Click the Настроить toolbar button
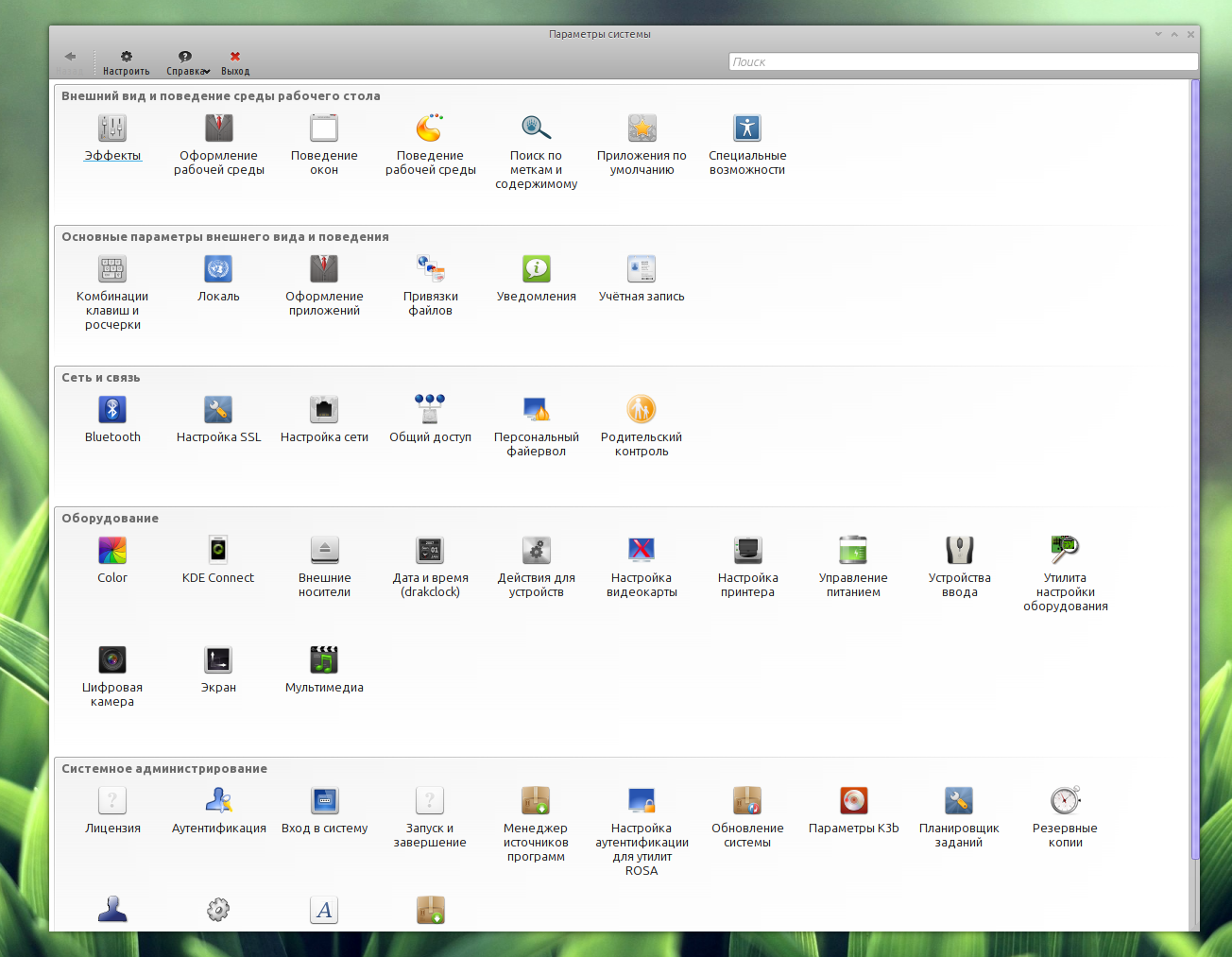This screenshot has width=1232, height=957. [x=127, y=63]
